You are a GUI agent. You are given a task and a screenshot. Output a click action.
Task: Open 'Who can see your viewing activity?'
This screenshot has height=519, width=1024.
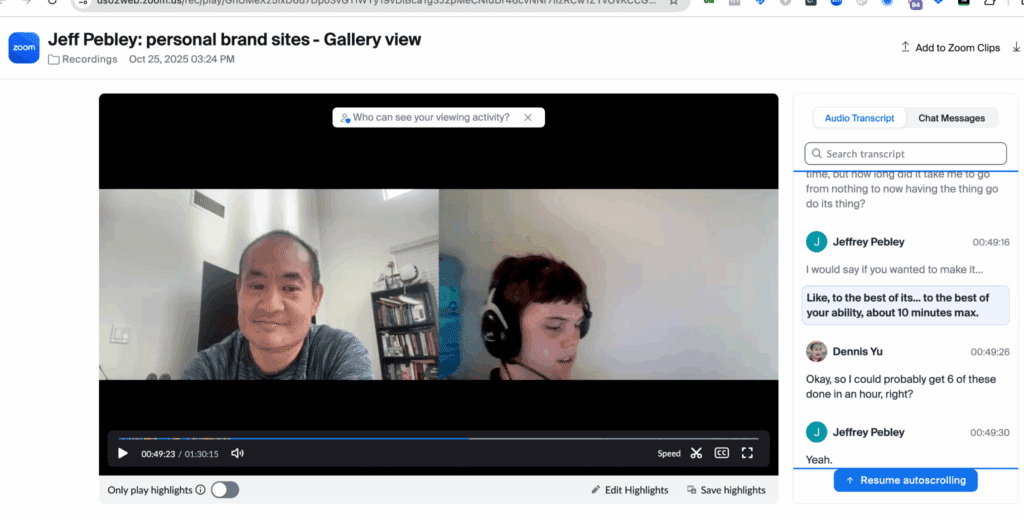point(431,118)
